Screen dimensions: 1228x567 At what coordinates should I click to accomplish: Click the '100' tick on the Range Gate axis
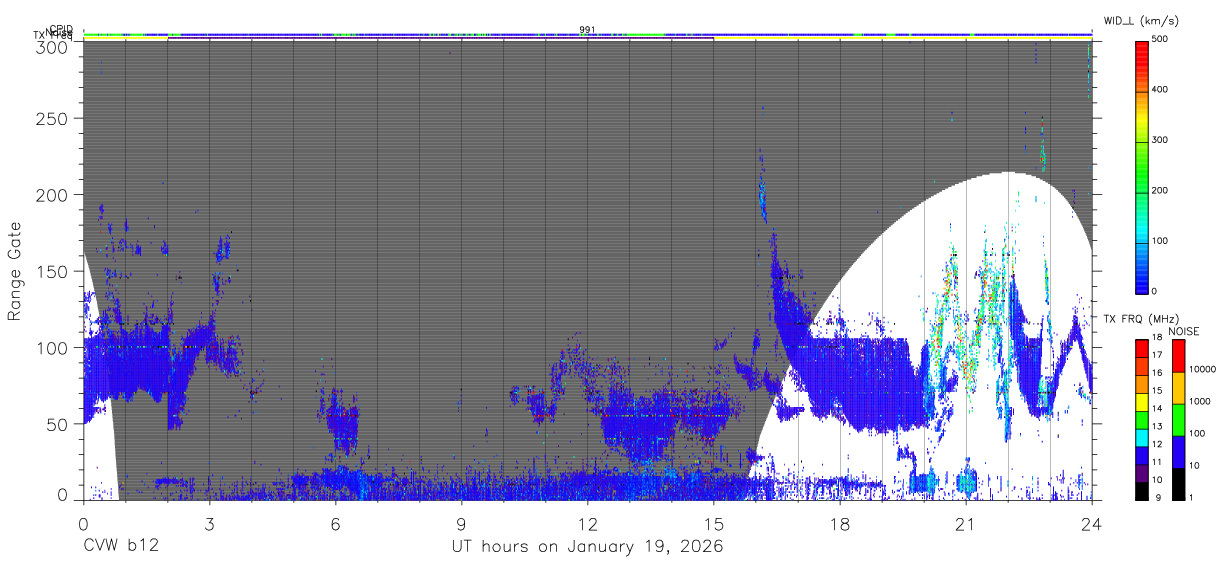tap(51, 347)
